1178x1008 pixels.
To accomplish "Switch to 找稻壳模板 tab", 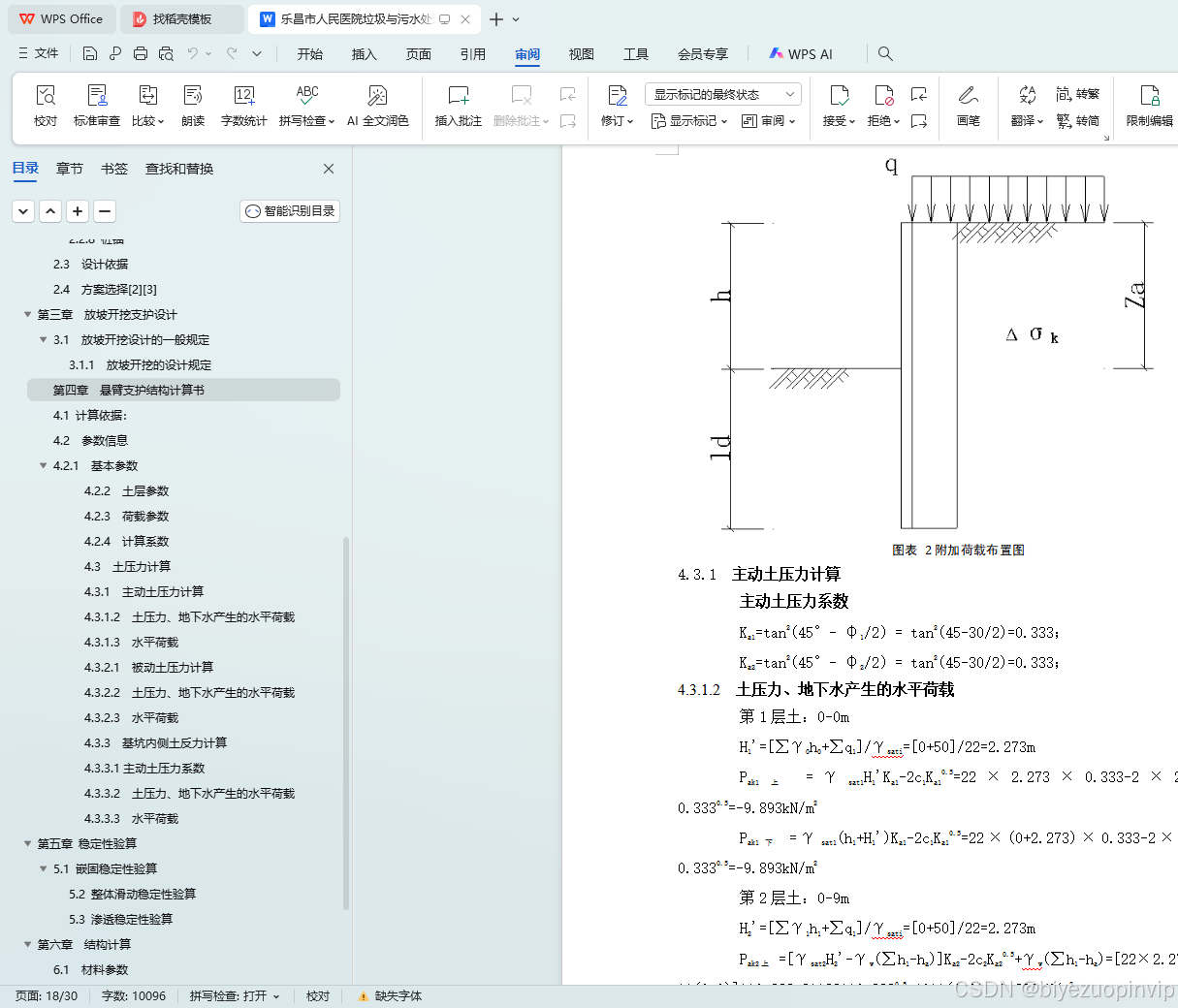I will (x=181, y=19).
